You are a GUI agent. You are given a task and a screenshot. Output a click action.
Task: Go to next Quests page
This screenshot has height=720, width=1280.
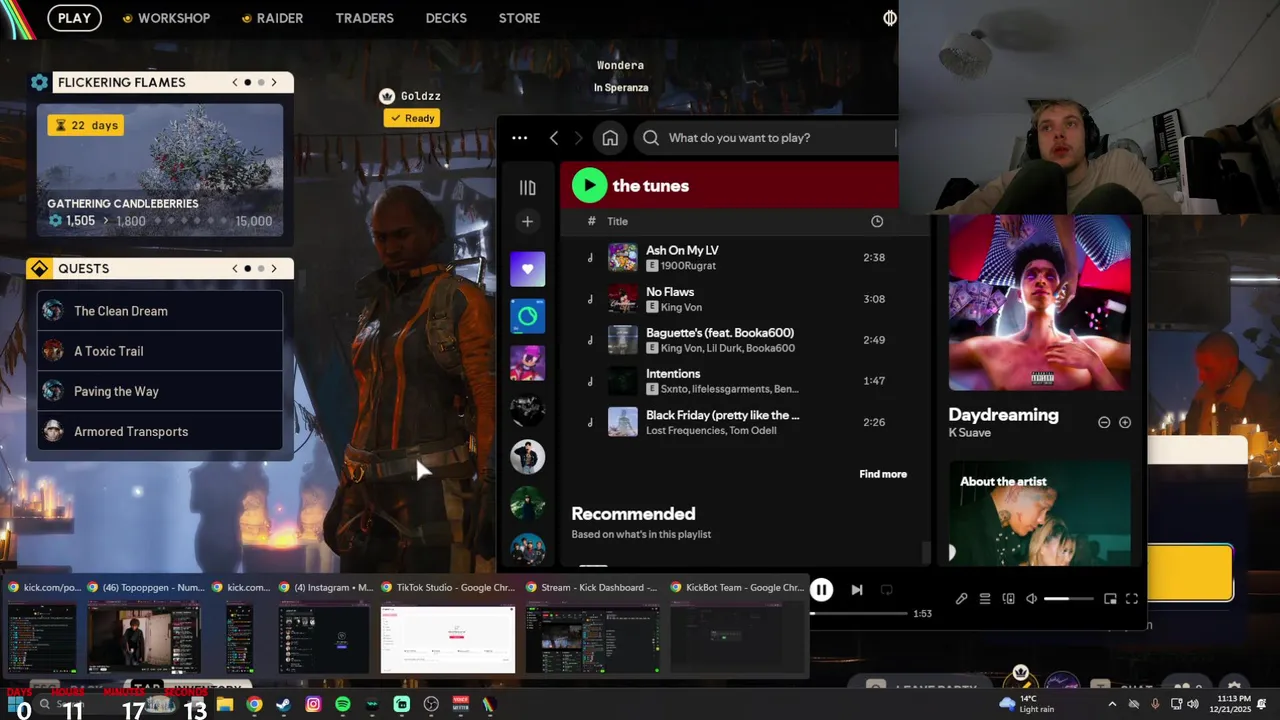click(x=274, y=268)
